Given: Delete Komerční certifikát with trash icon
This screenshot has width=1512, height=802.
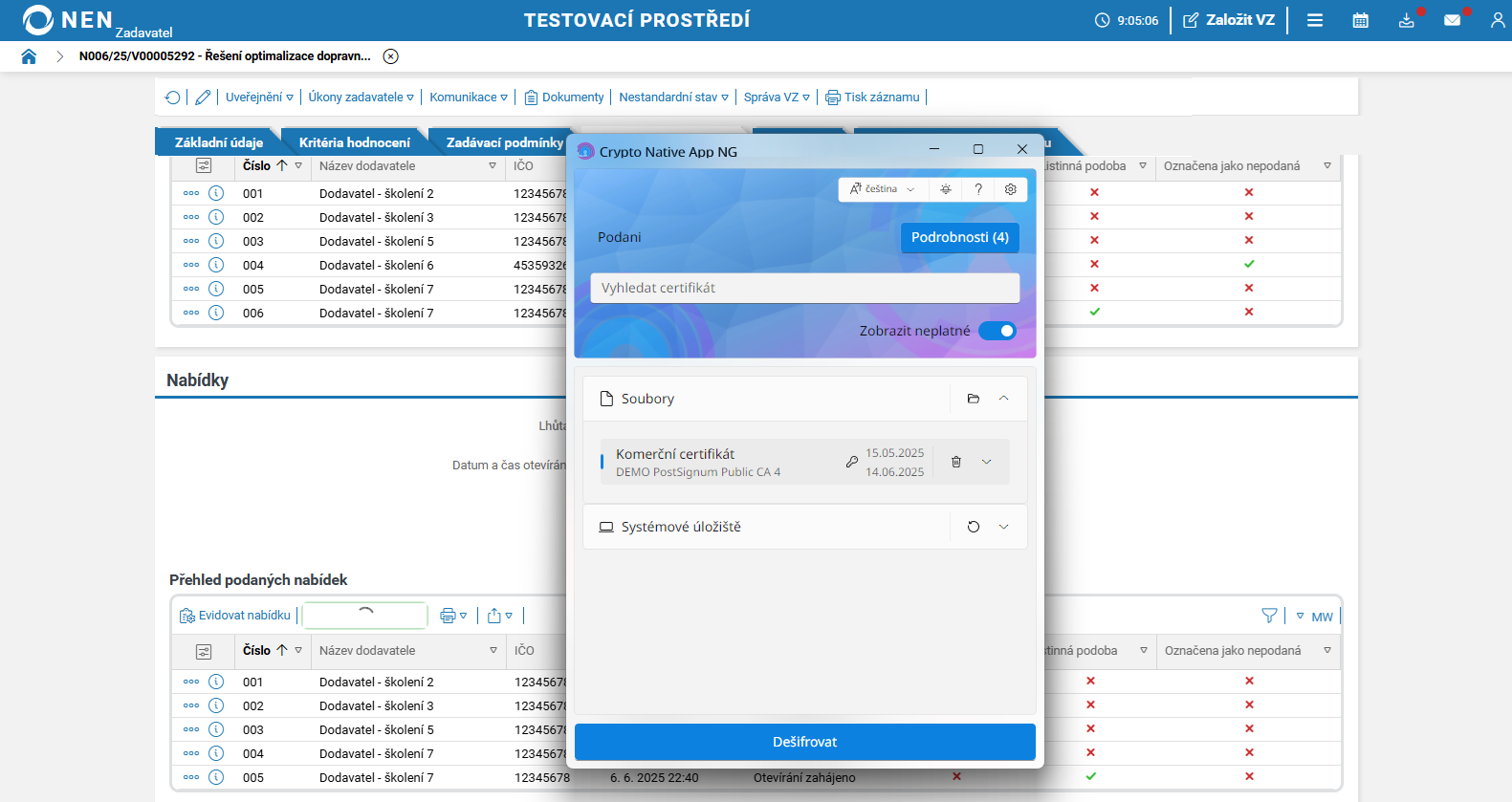Looking at the screenshot, I should click(956, 462).
